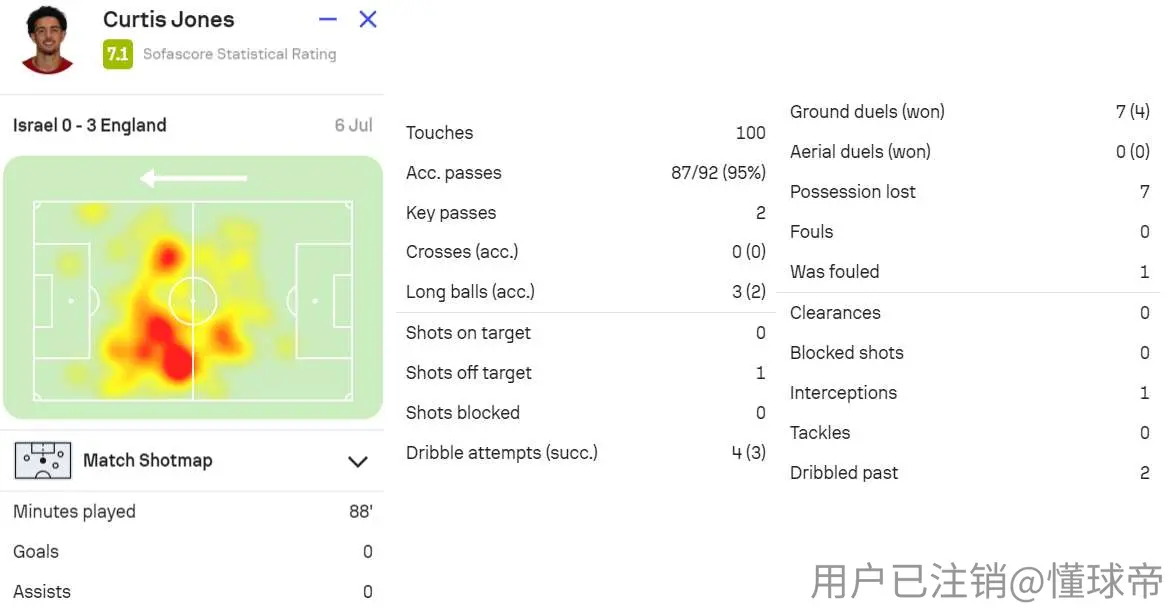Screen dimensions: 1175x613
Task: Click the Minutes played row
Action: coord(193,512)
